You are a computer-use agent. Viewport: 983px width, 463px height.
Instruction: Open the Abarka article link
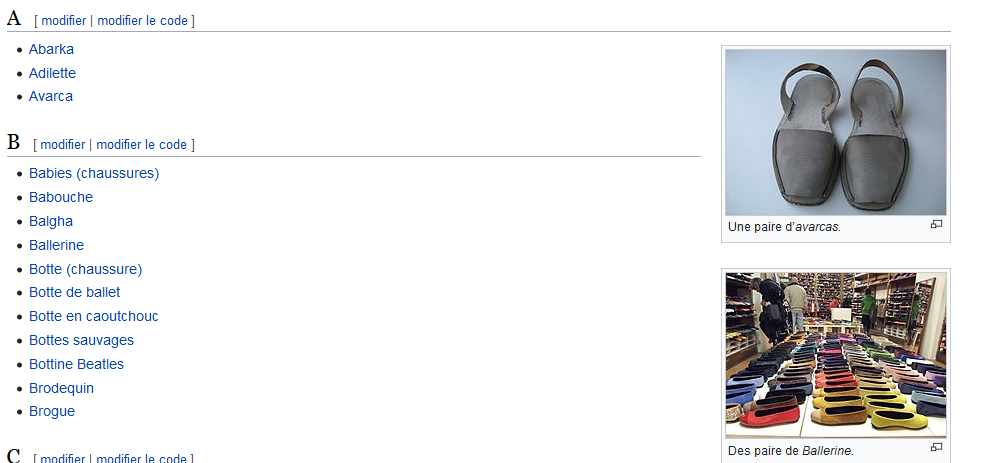[x=51, y=49]
